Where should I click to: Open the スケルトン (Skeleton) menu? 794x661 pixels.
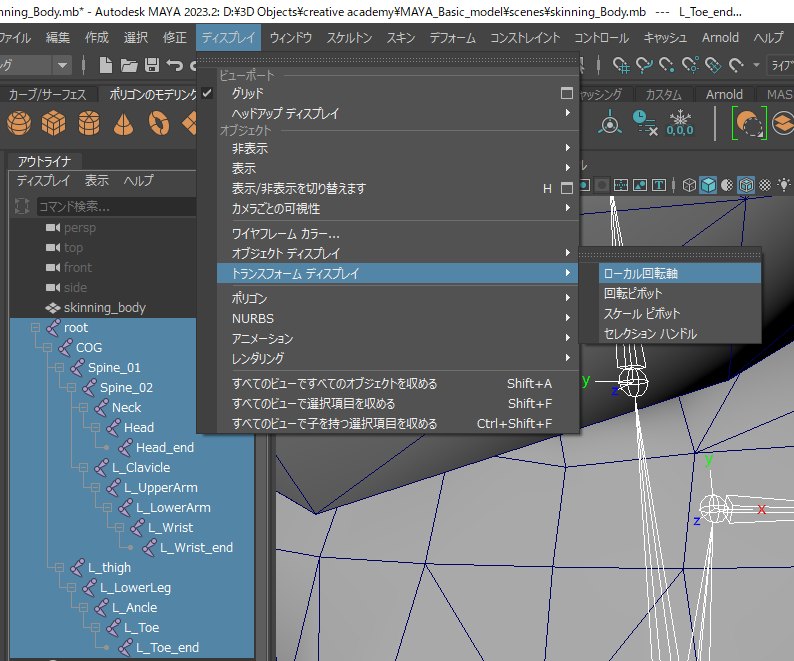(x=349, y=37)
